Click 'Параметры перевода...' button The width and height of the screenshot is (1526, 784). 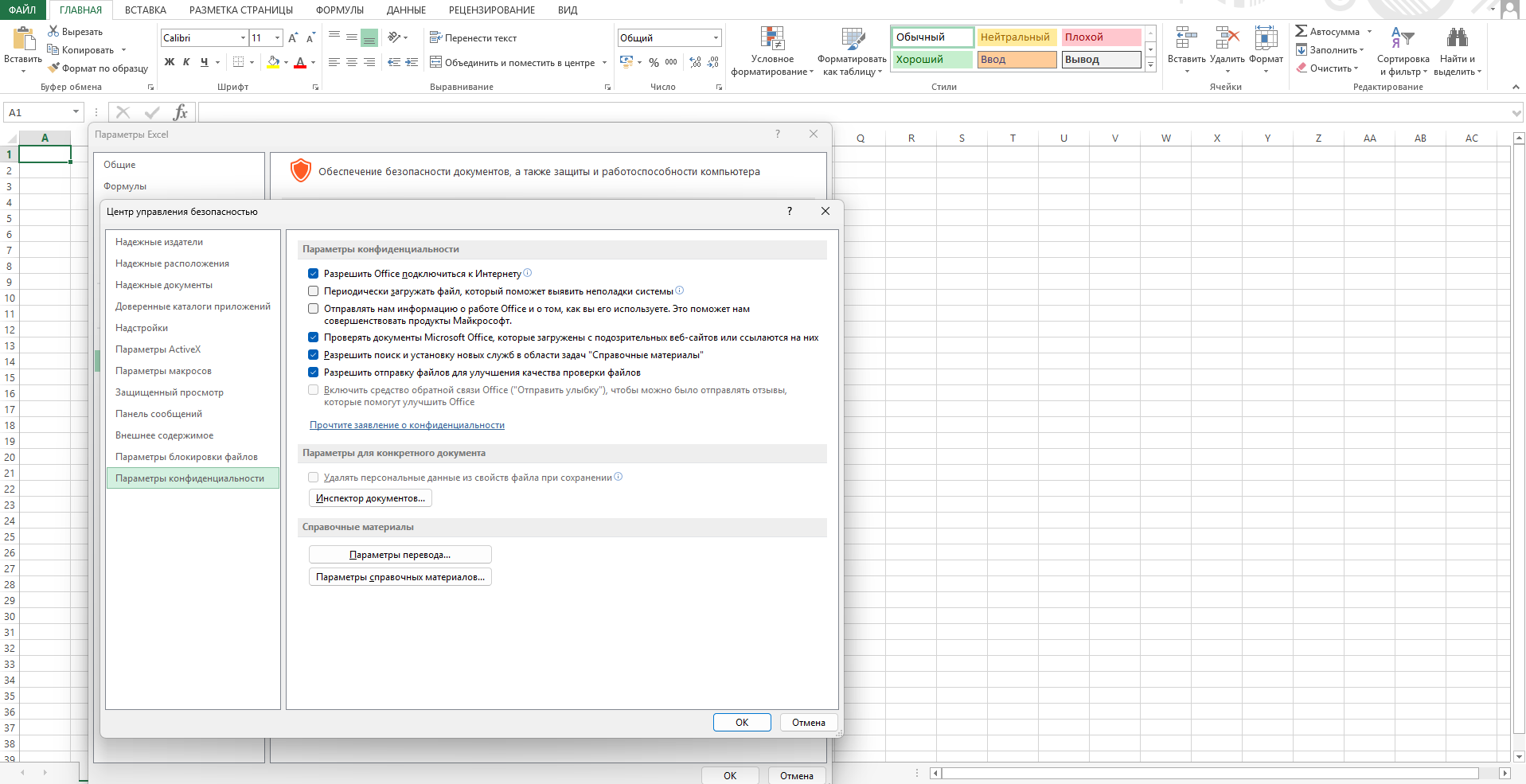click(x=400, y=555)
